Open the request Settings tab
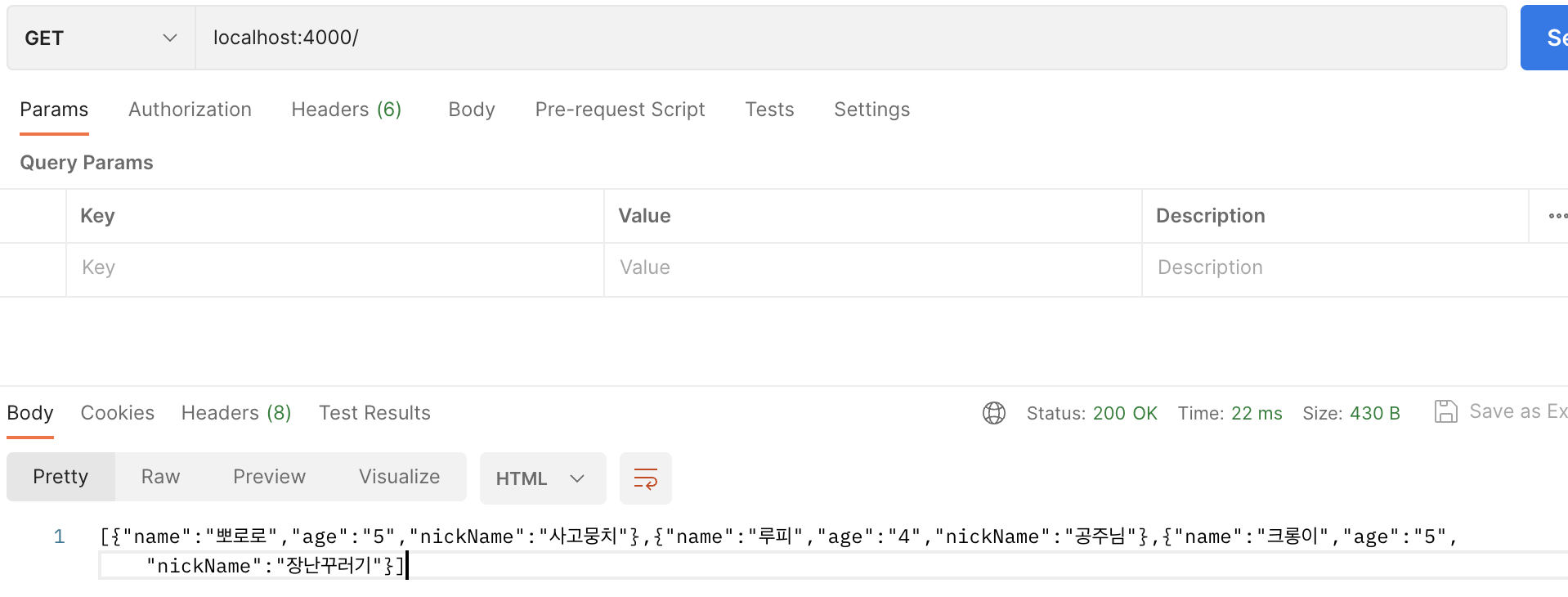Image resolution: width=1568 pixels, height=597 pixels. (x=871, y=110)
